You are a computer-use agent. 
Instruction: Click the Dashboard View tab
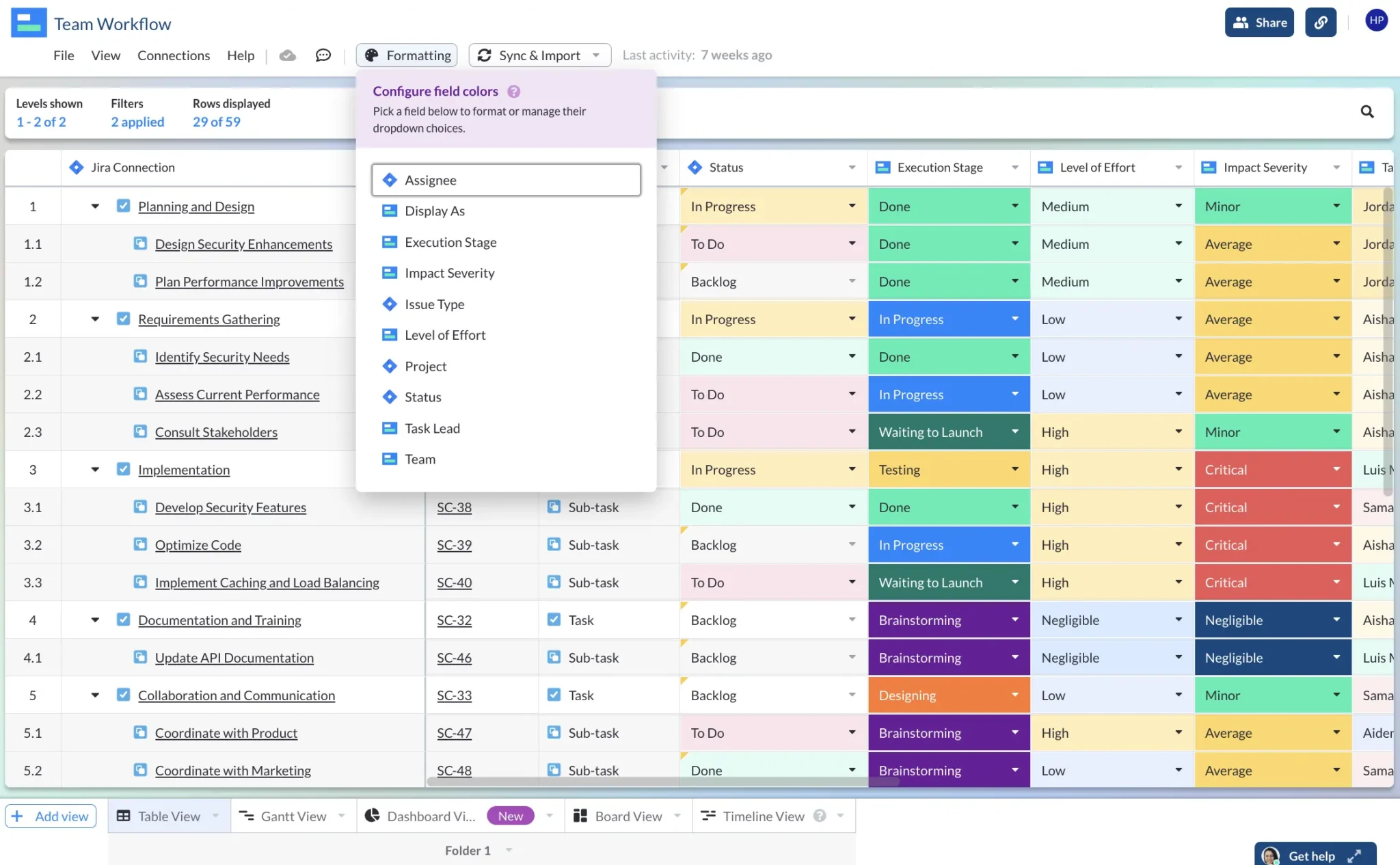tap(431, 816)
